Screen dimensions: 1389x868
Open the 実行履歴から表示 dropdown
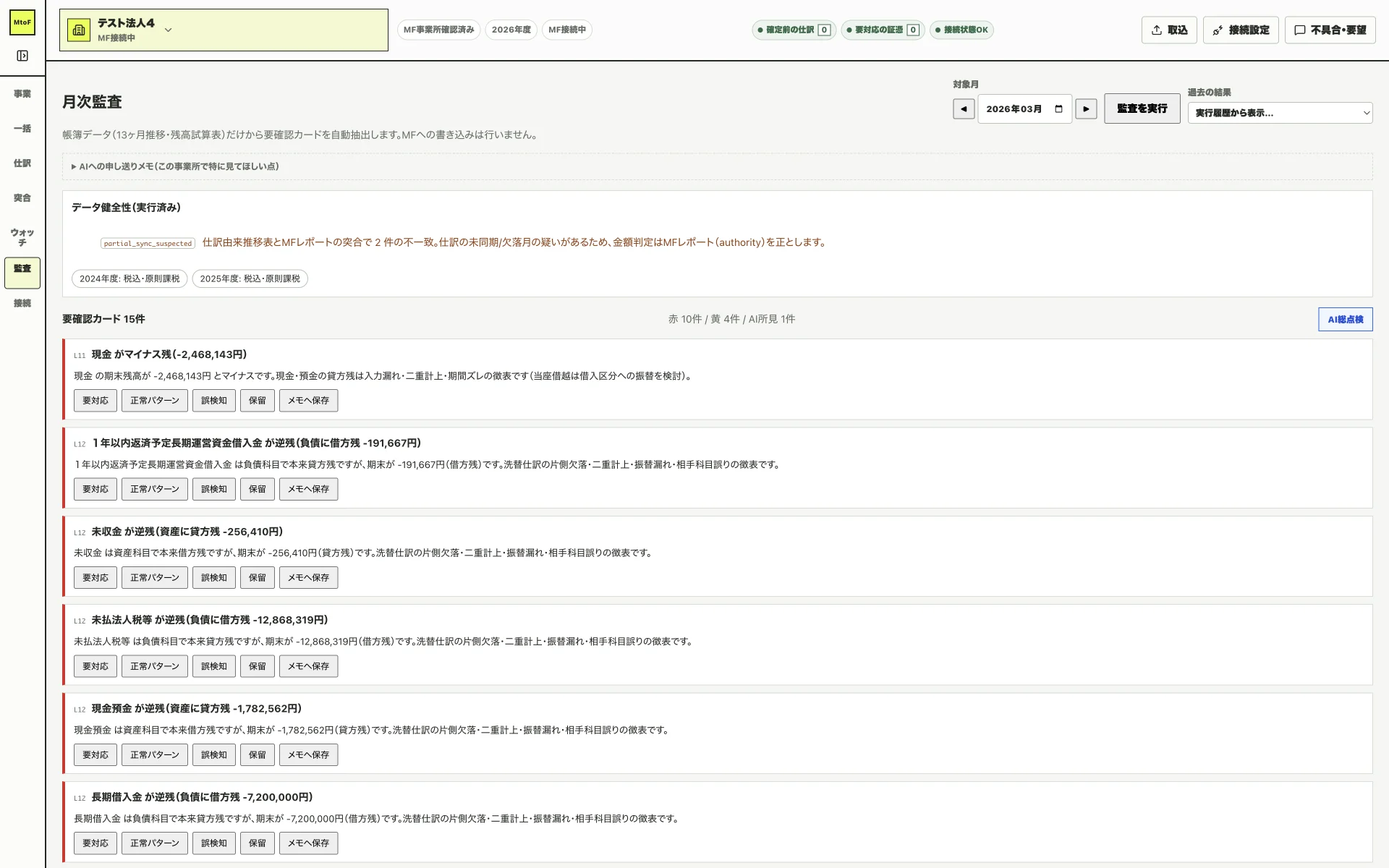pos(1280,113)
